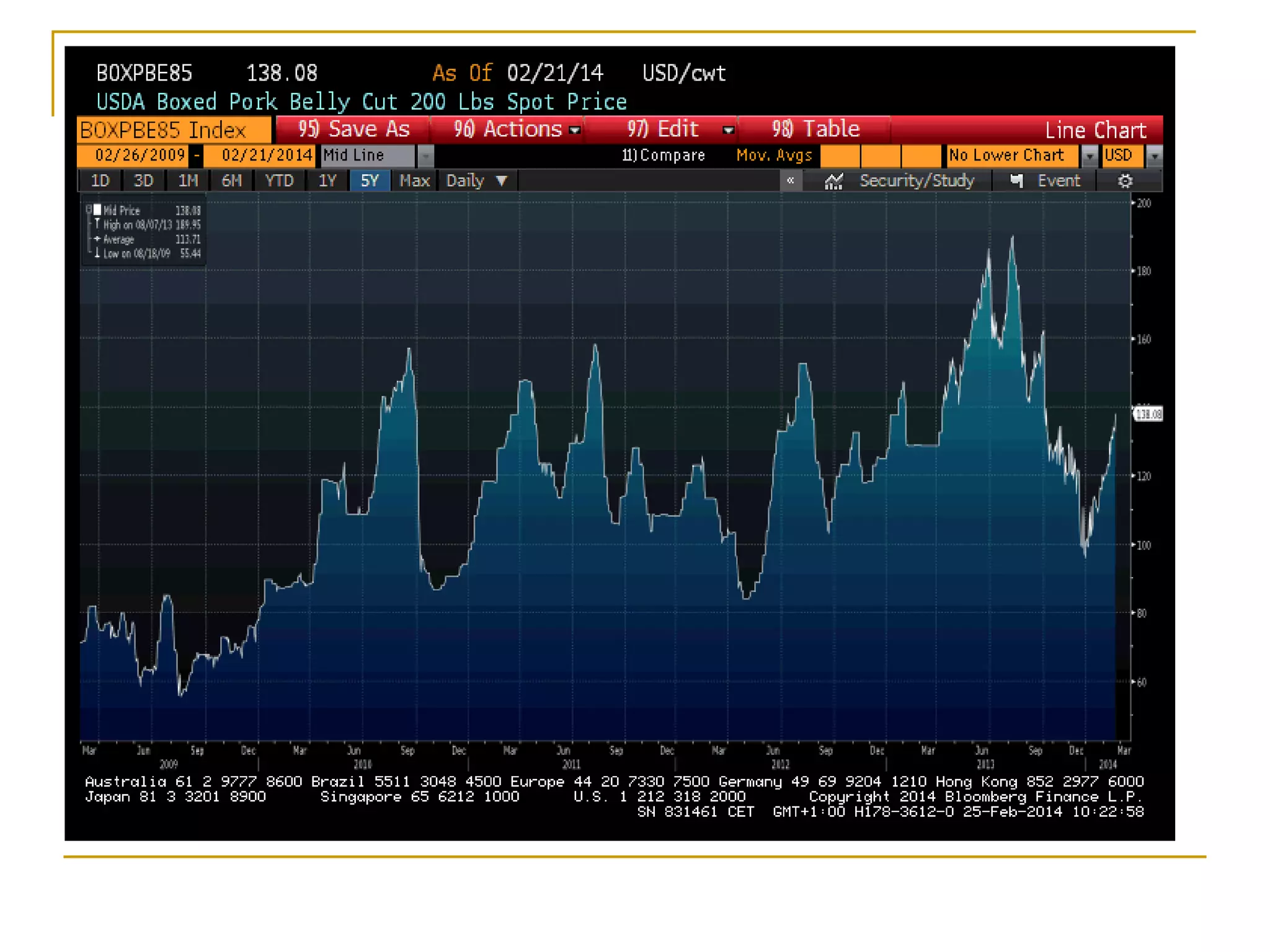Click the Average marker icon in legend

coord(97,239)
